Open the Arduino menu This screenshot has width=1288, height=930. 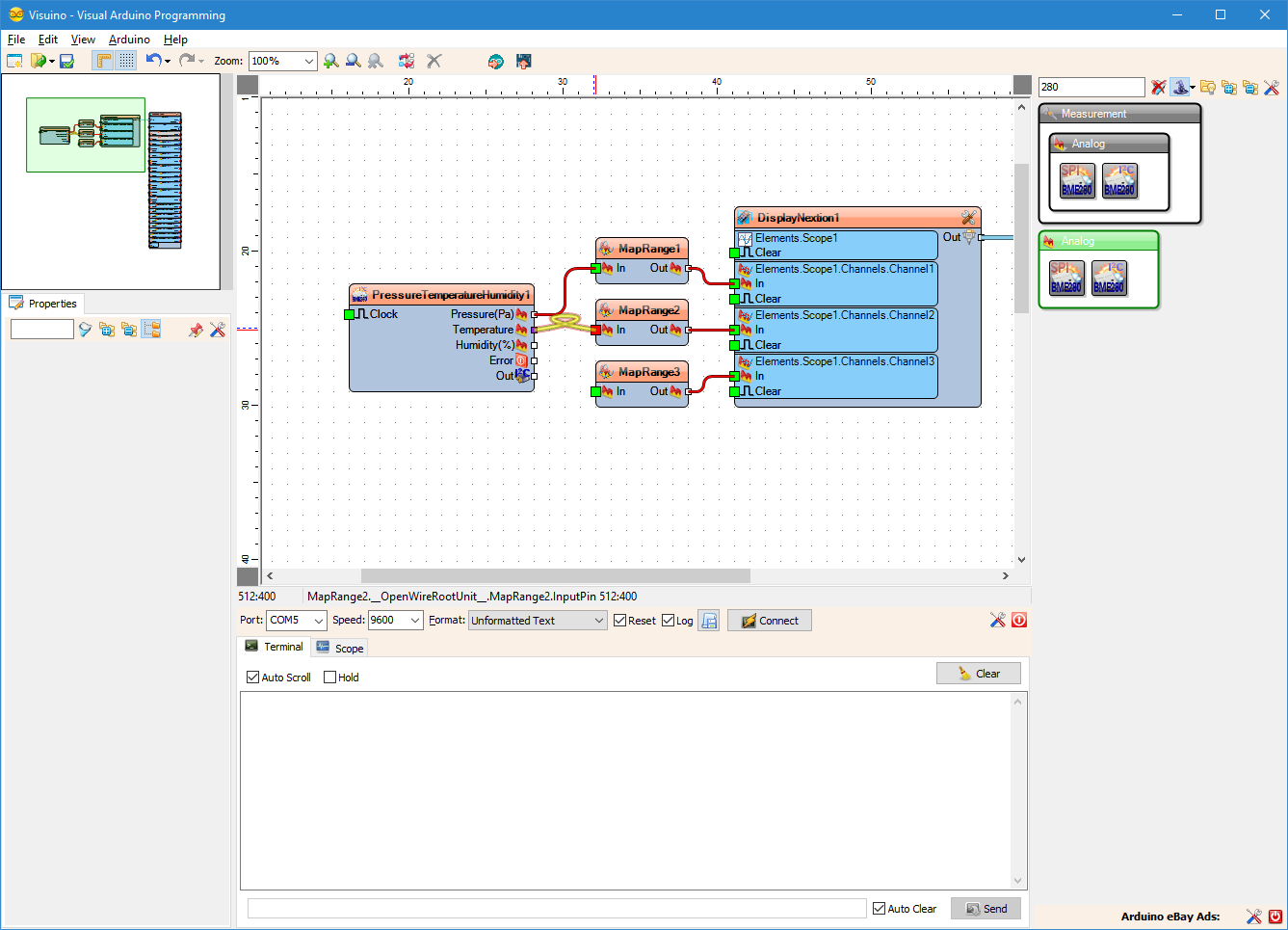click(129, 40)
